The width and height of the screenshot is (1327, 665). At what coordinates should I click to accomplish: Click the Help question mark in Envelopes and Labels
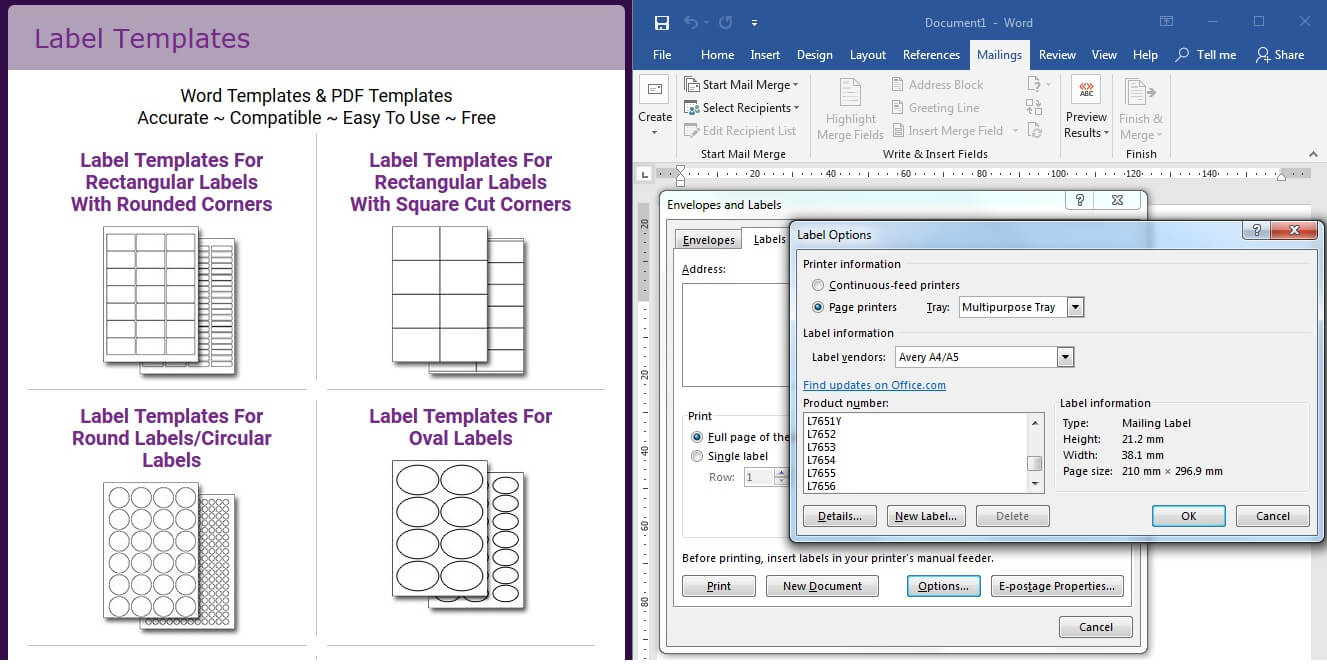click(1080, 201)
